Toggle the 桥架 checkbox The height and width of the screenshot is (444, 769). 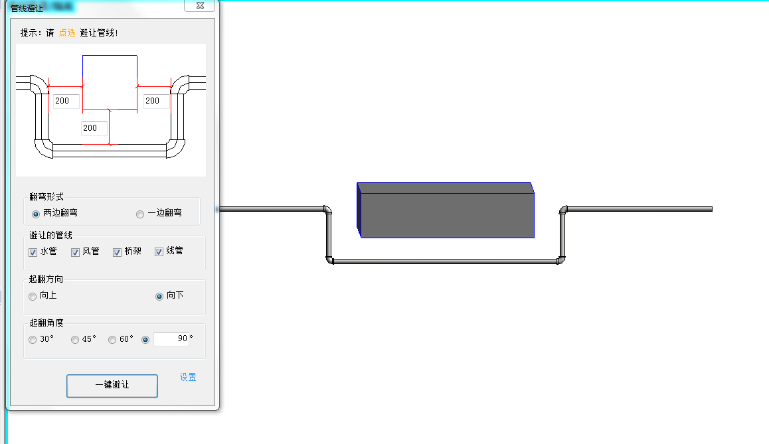117,251
